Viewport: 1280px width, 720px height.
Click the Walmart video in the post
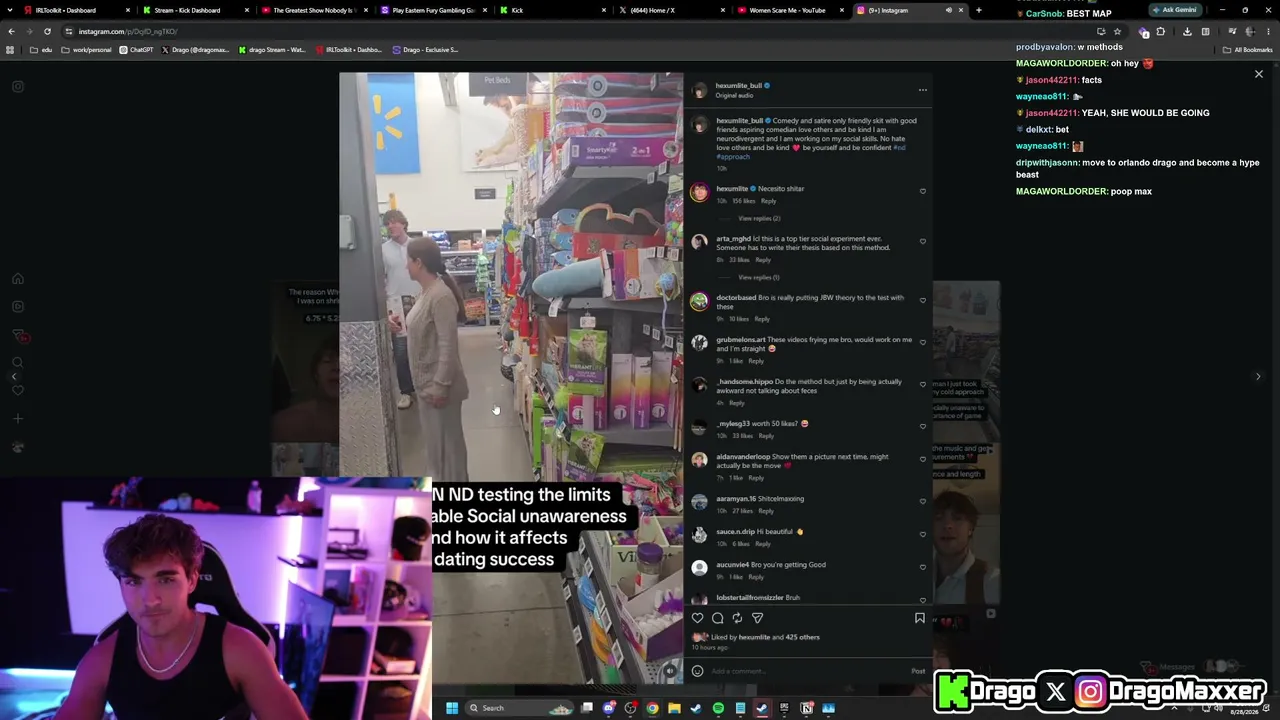[511, 378]
